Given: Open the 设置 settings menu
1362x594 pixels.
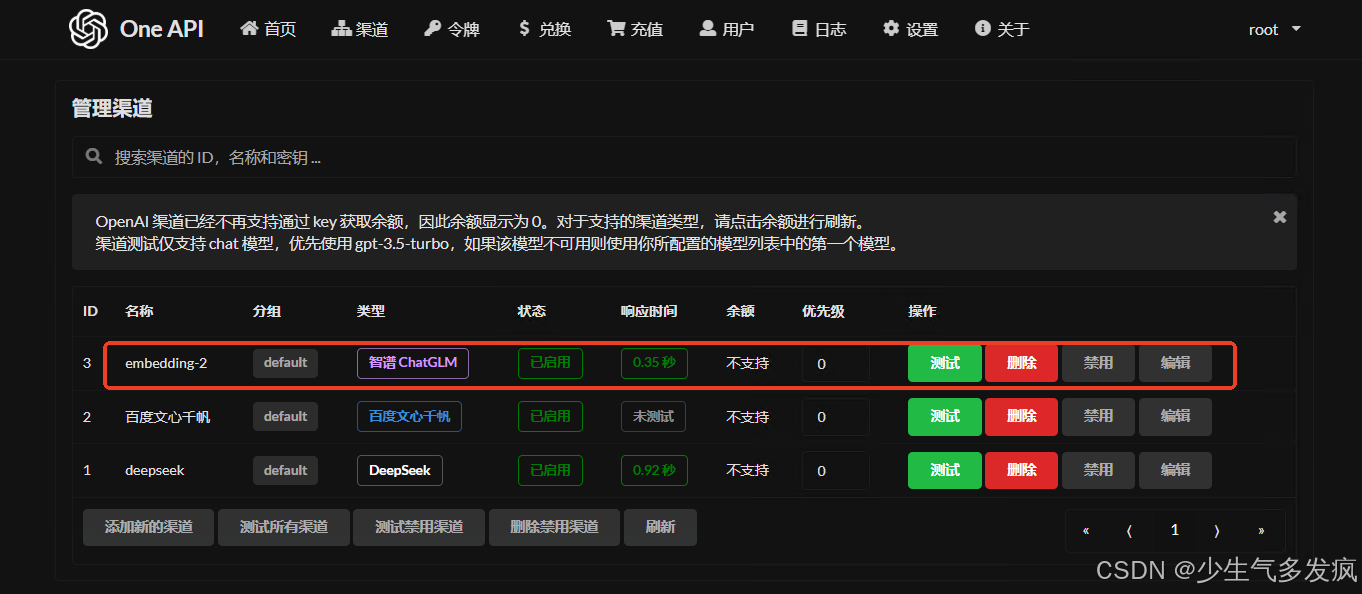Looking at the screenshot, I should pyautogui.click(x=910, y=29).
